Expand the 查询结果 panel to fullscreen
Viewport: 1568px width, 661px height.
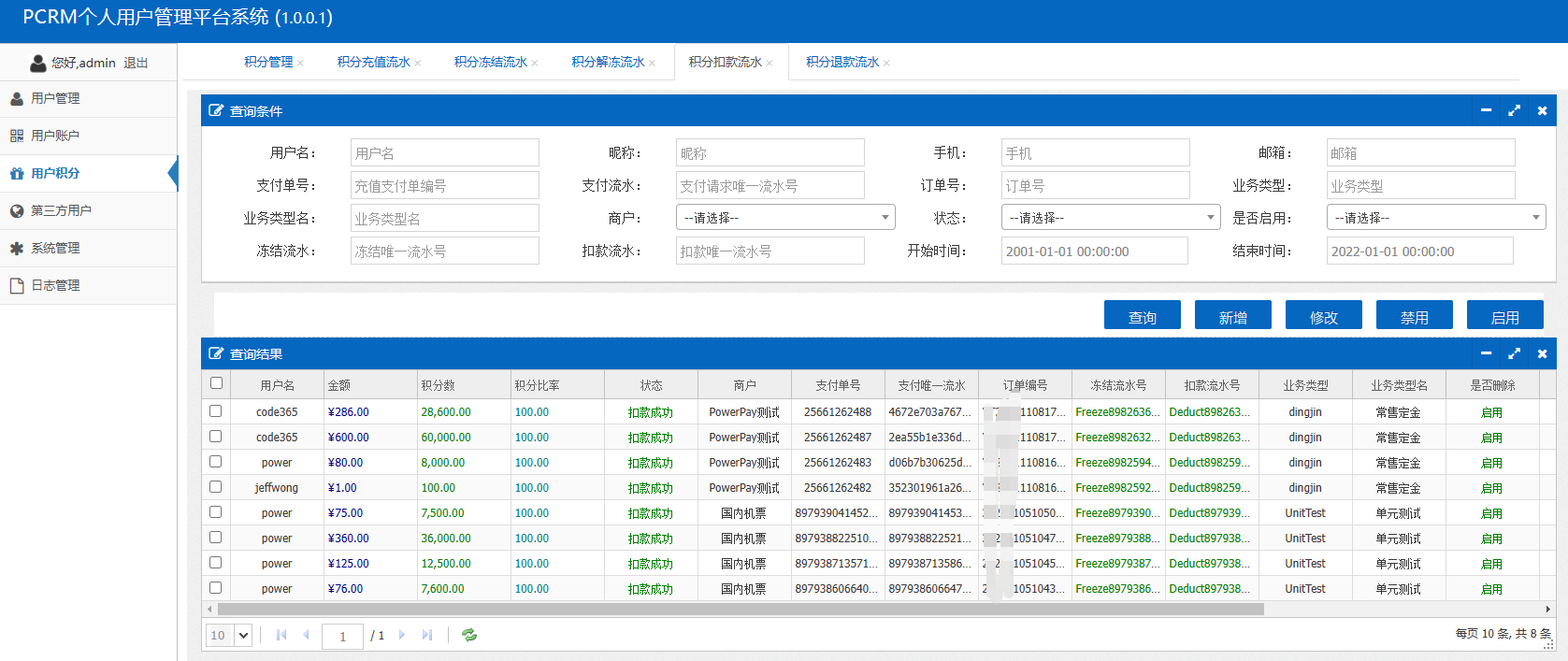1514,353
